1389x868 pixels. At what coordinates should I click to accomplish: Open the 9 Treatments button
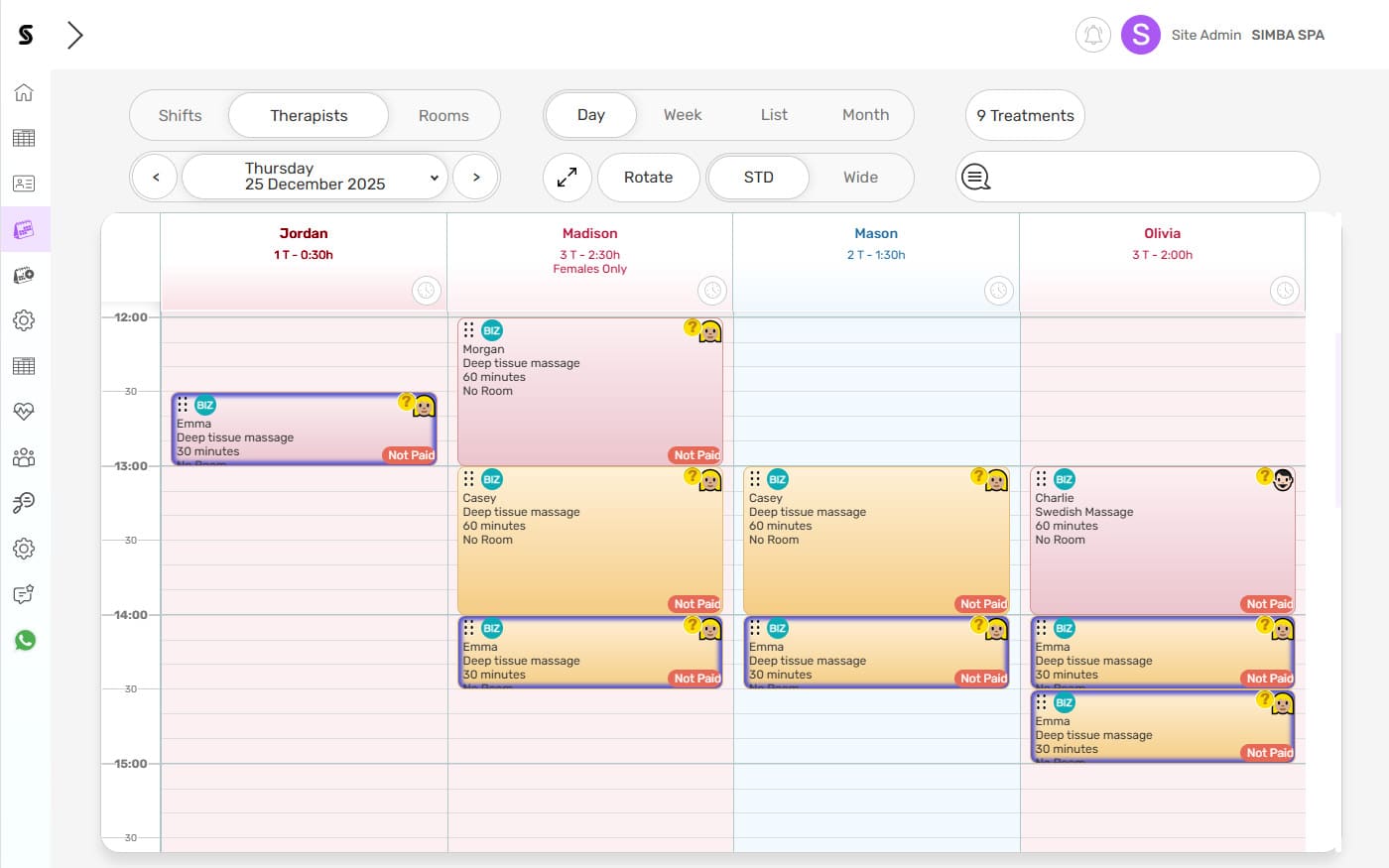[1024, 114]
